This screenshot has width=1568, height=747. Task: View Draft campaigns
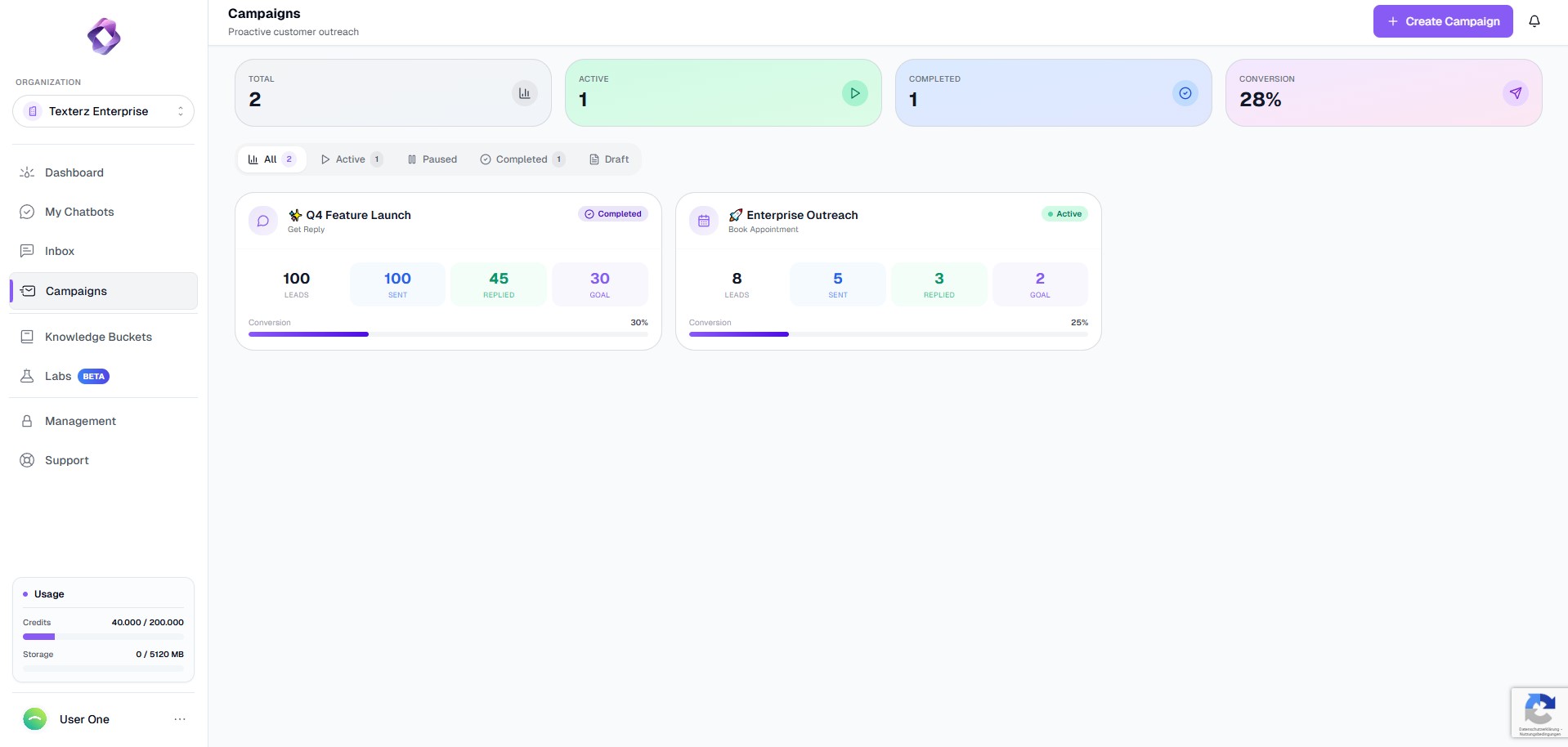click(609, 159)
